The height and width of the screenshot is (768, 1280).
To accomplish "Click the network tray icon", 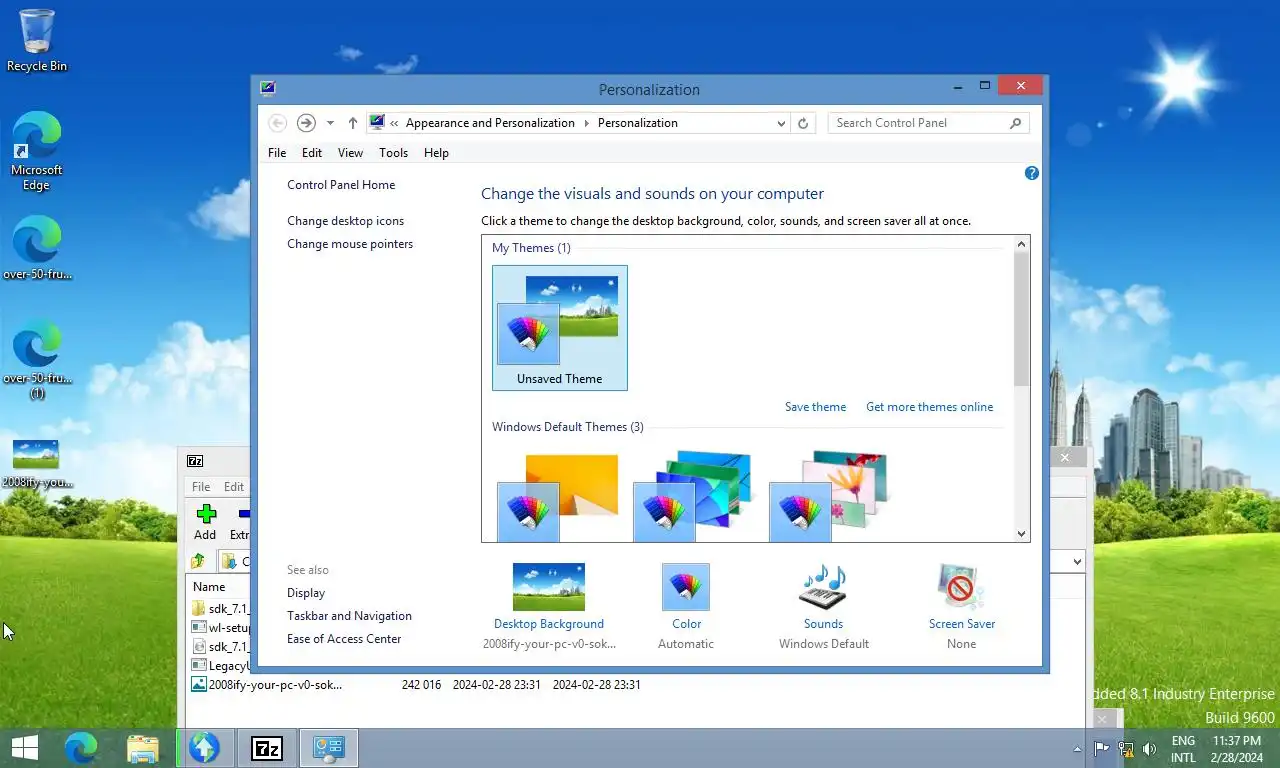I will point(1126,748).
